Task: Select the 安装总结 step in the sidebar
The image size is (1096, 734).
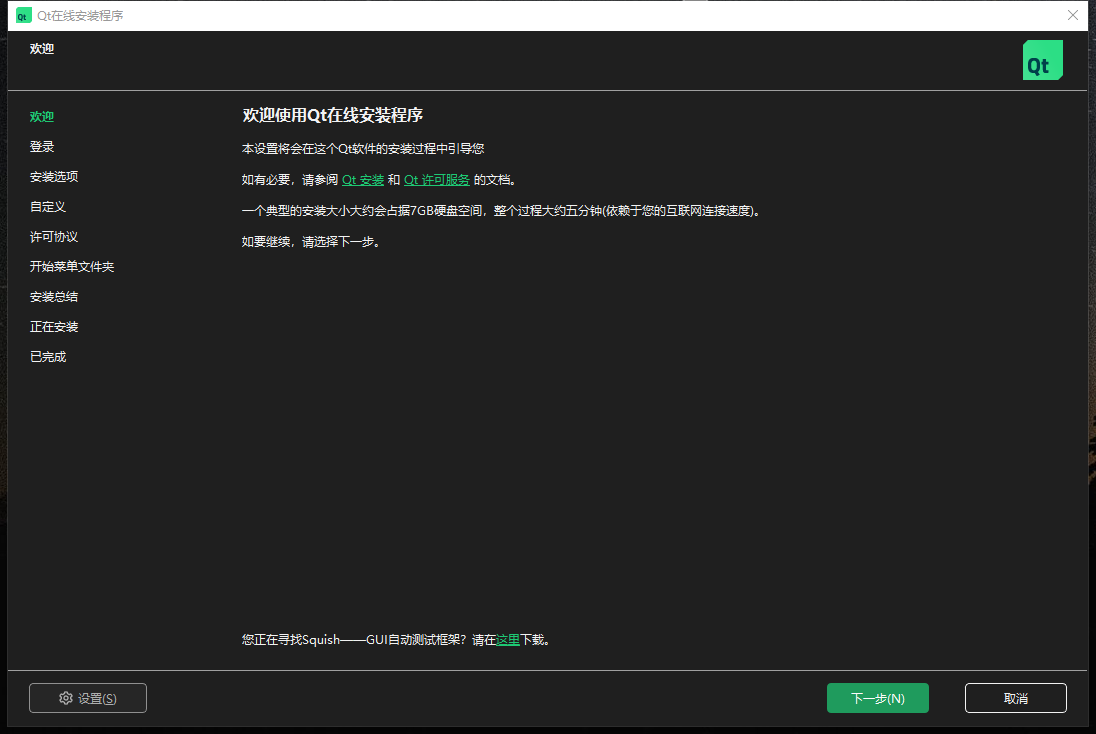Action: pos(54,296)
